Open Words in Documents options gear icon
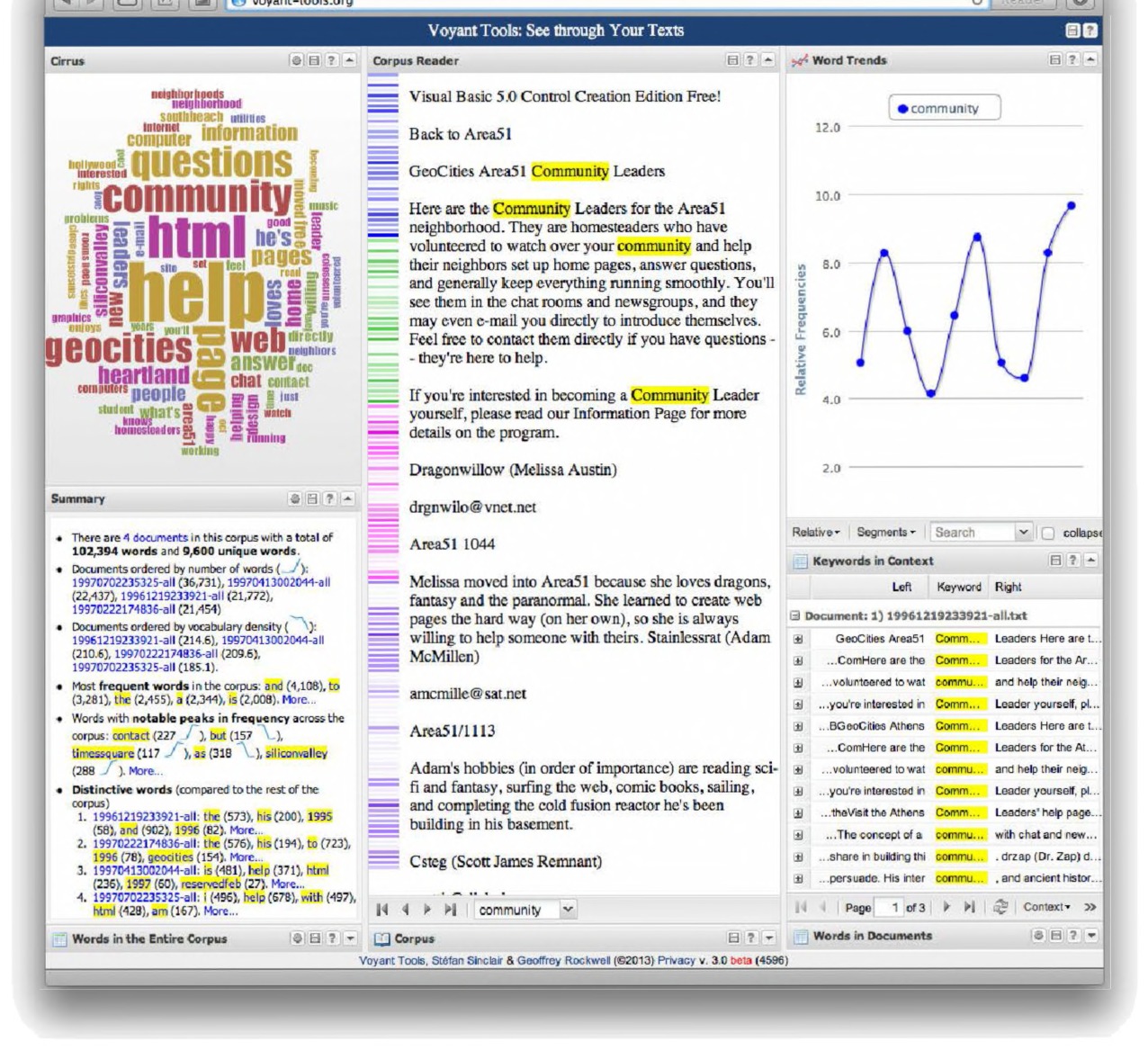Viewport: 1148px width, 1050px height. 1039,937
